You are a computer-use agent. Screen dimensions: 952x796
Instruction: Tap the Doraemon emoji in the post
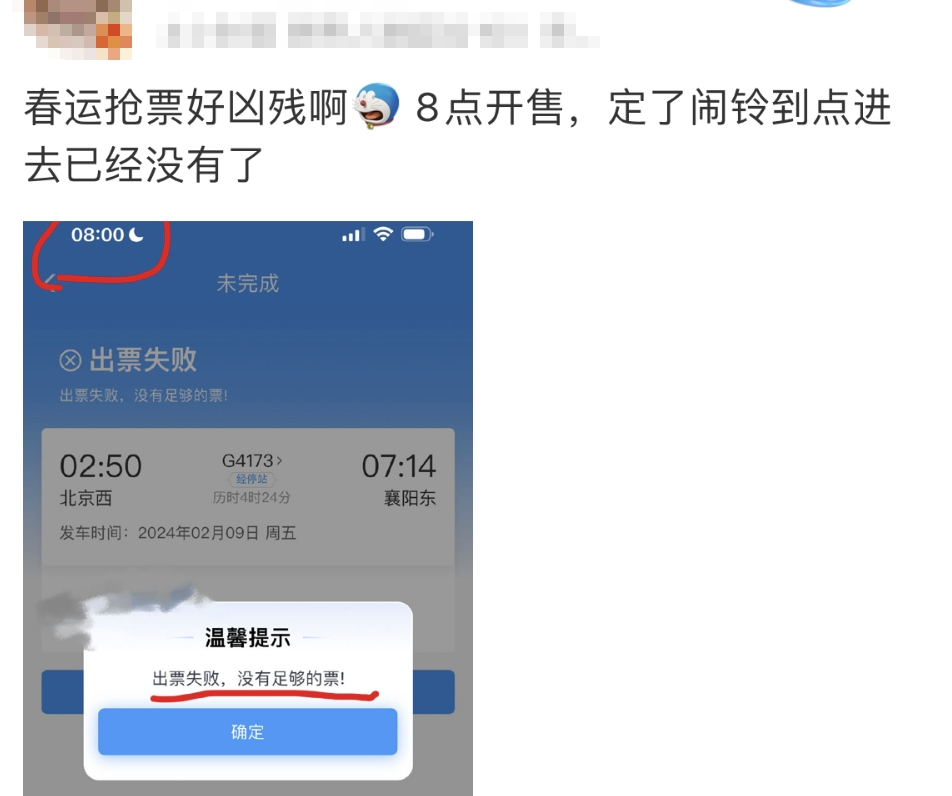pyautogui.click(x=377, y=107)
